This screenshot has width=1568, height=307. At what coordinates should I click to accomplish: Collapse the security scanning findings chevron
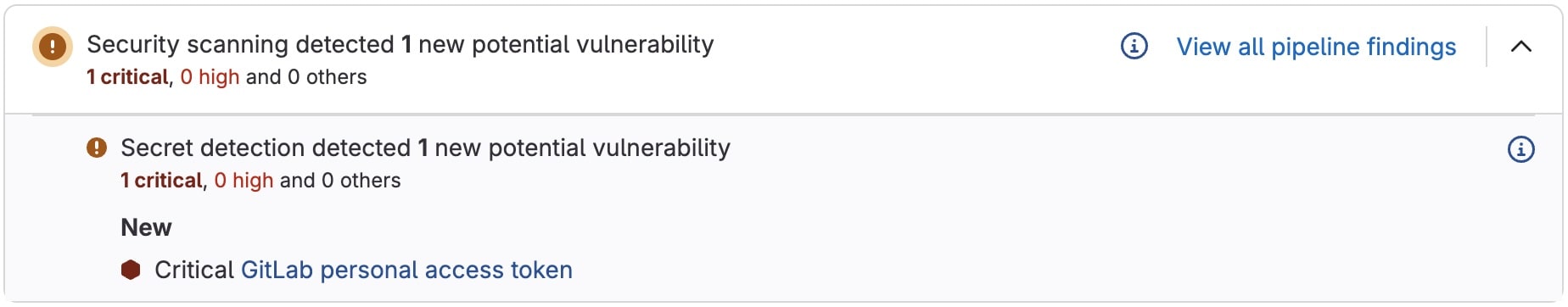tap(1521, 46)
